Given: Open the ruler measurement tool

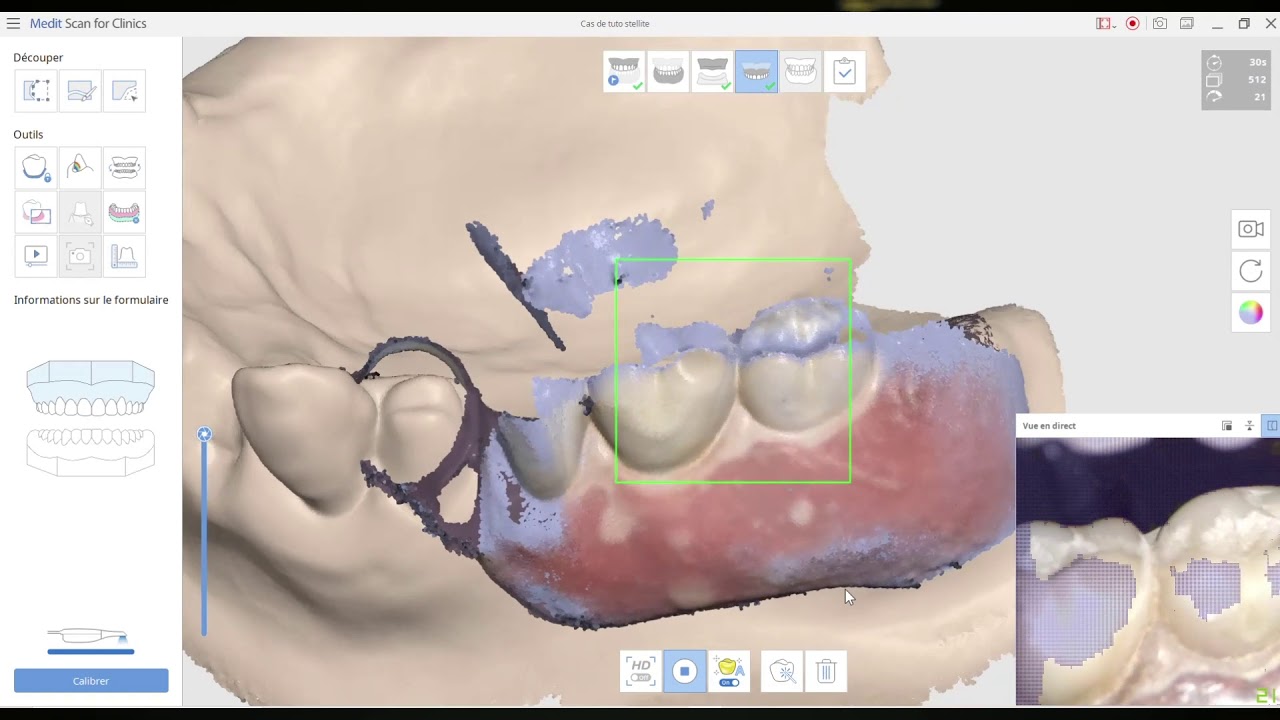Looking at the screenshot, I should click(124, 256).
